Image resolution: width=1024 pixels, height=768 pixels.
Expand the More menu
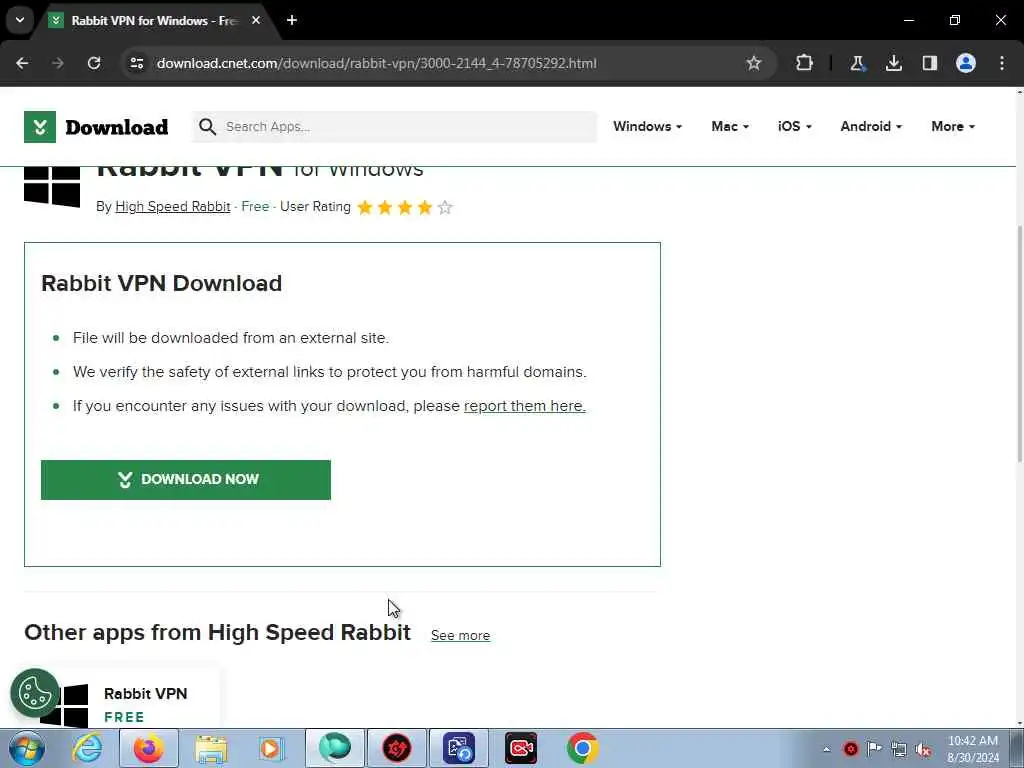(953, 127)
